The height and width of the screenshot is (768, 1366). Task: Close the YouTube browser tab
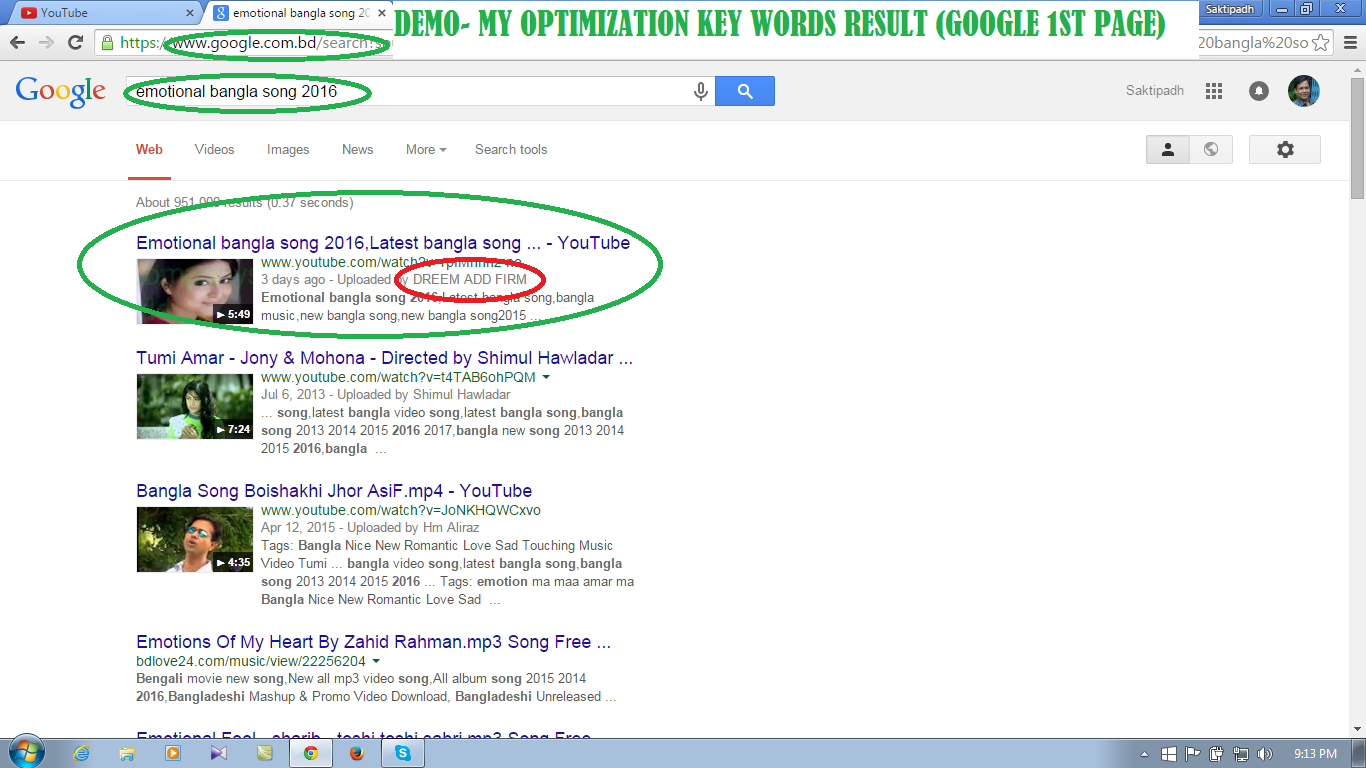coord(189,13)
